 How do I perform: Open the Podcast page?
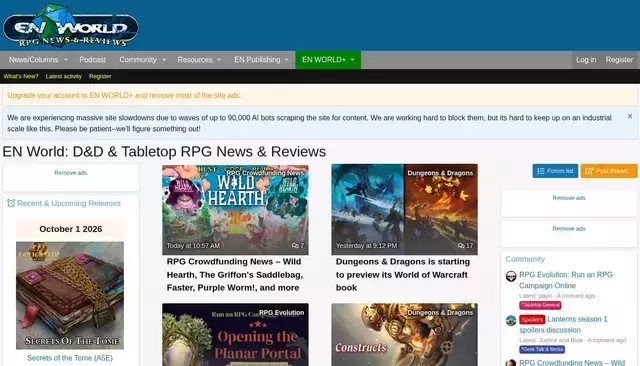(x=93, y=60)
